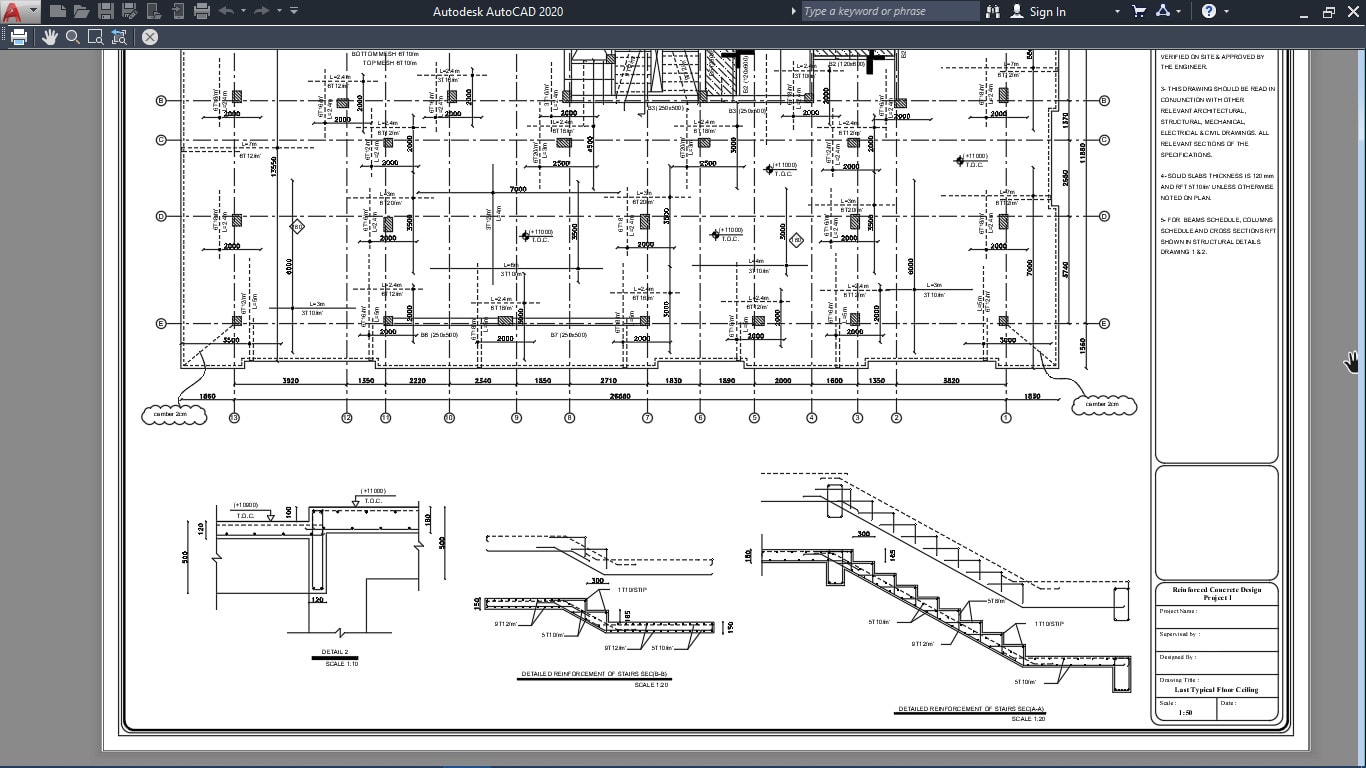Viewport: 1366px width, 768px height.
Task: Expand the arrow left of search box
Action: coord(794,11)
